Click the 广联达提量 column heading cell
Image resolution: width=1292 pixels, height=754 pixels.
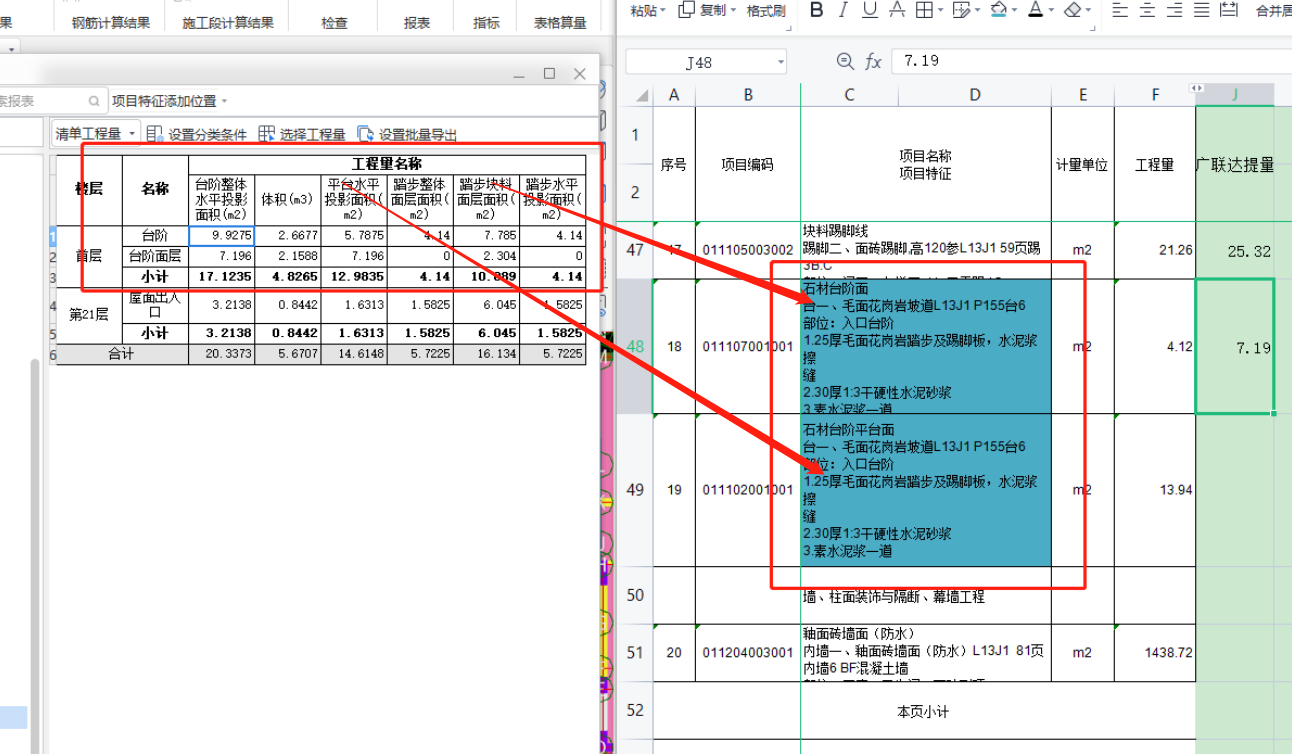(x=1235, y=165)
